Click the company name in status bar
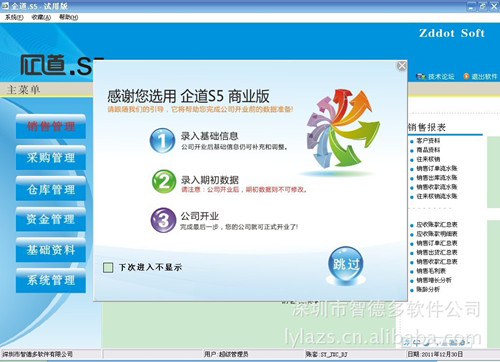The height and width of the screenshot is (362, 500). click(38, 354)
